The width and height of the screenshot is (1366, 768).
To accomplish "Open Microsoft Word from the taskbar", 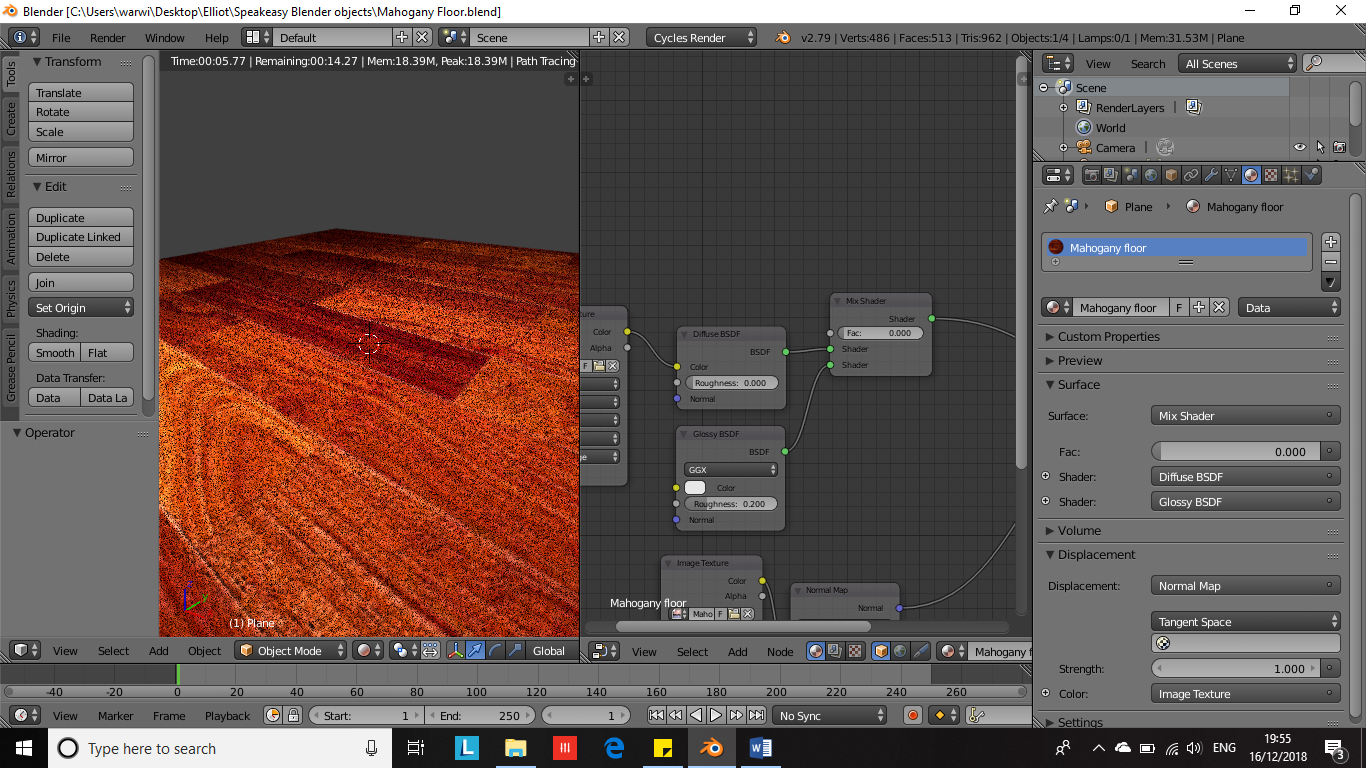I will [761, 747].
